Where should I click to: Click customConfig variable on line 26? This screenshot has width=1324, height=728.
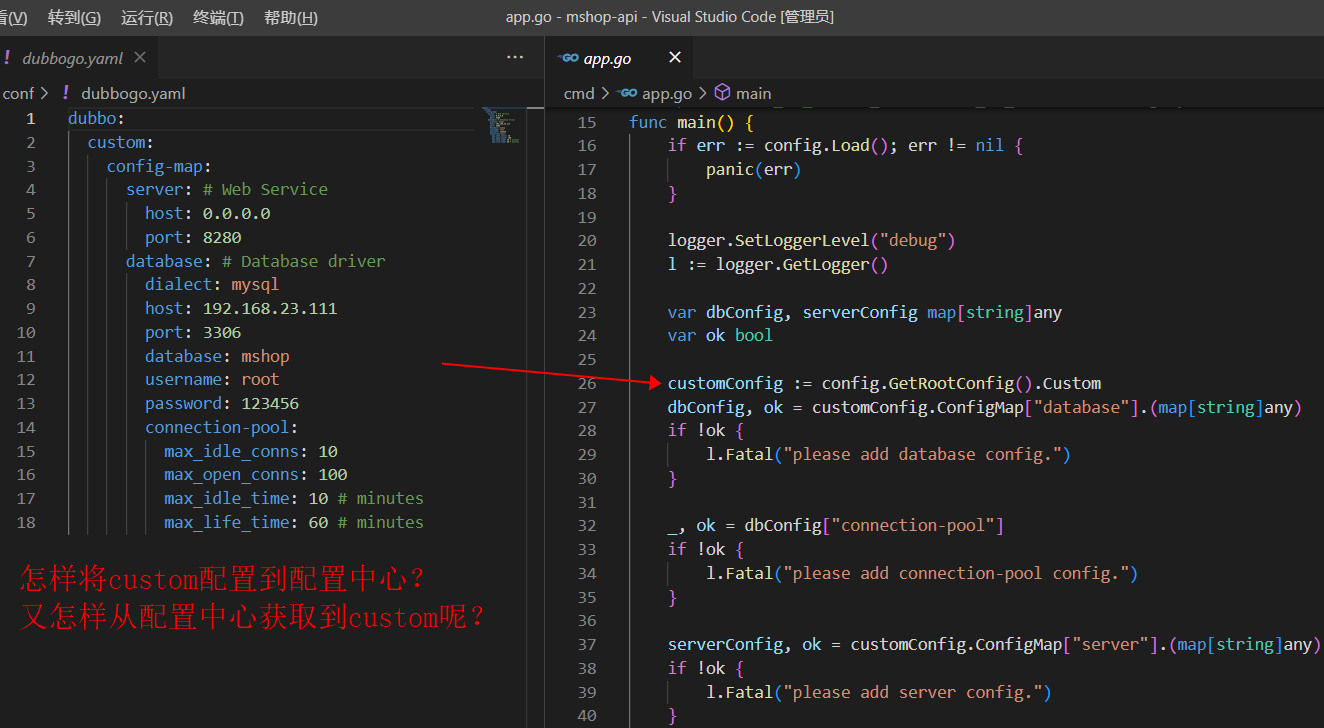pos(725,384)
